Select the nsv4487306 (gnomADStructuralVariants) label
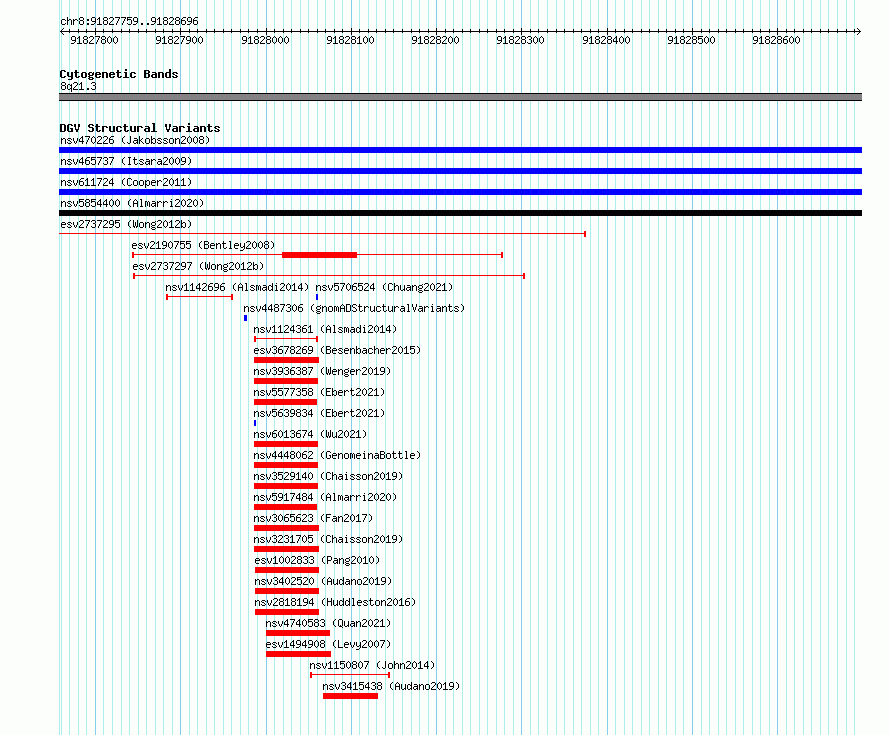 tap(354, 308)
